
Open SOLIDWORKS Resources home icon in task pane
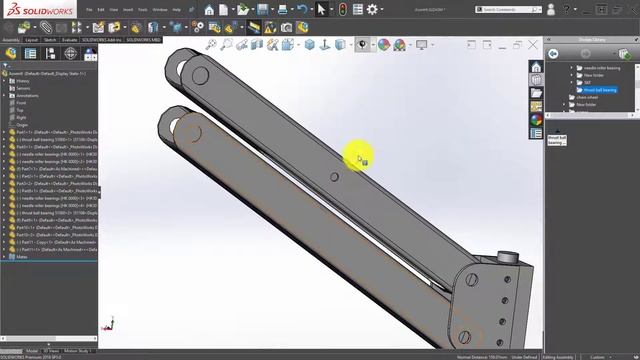pyautogui.click(x=536, y=67)
